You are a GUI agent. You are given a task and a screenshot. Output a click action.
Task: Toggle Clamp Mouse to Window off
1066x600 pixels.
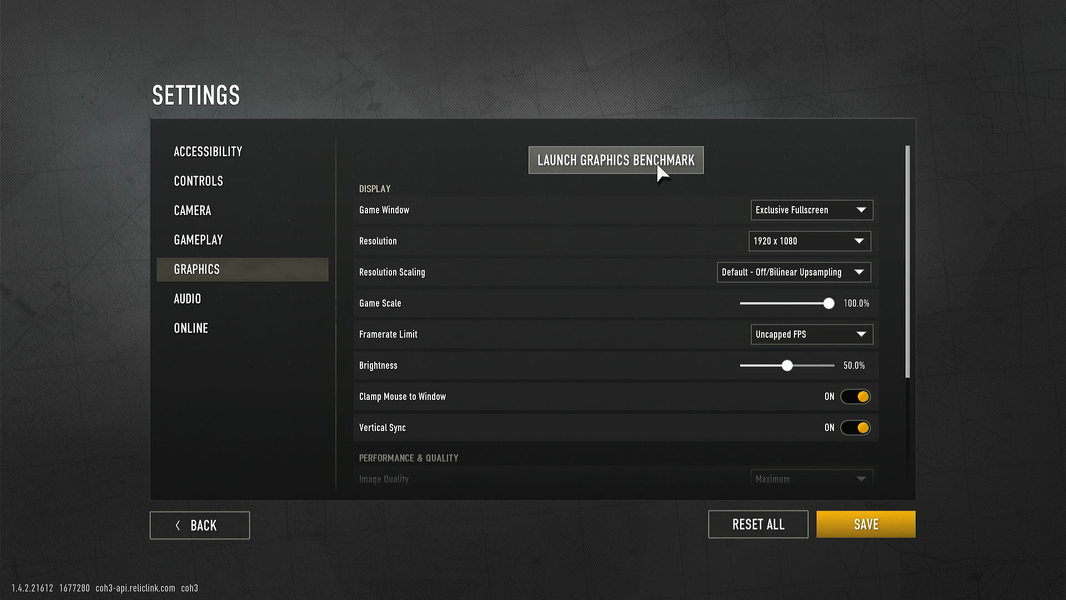pyautogui.click(x=855, y=397)
